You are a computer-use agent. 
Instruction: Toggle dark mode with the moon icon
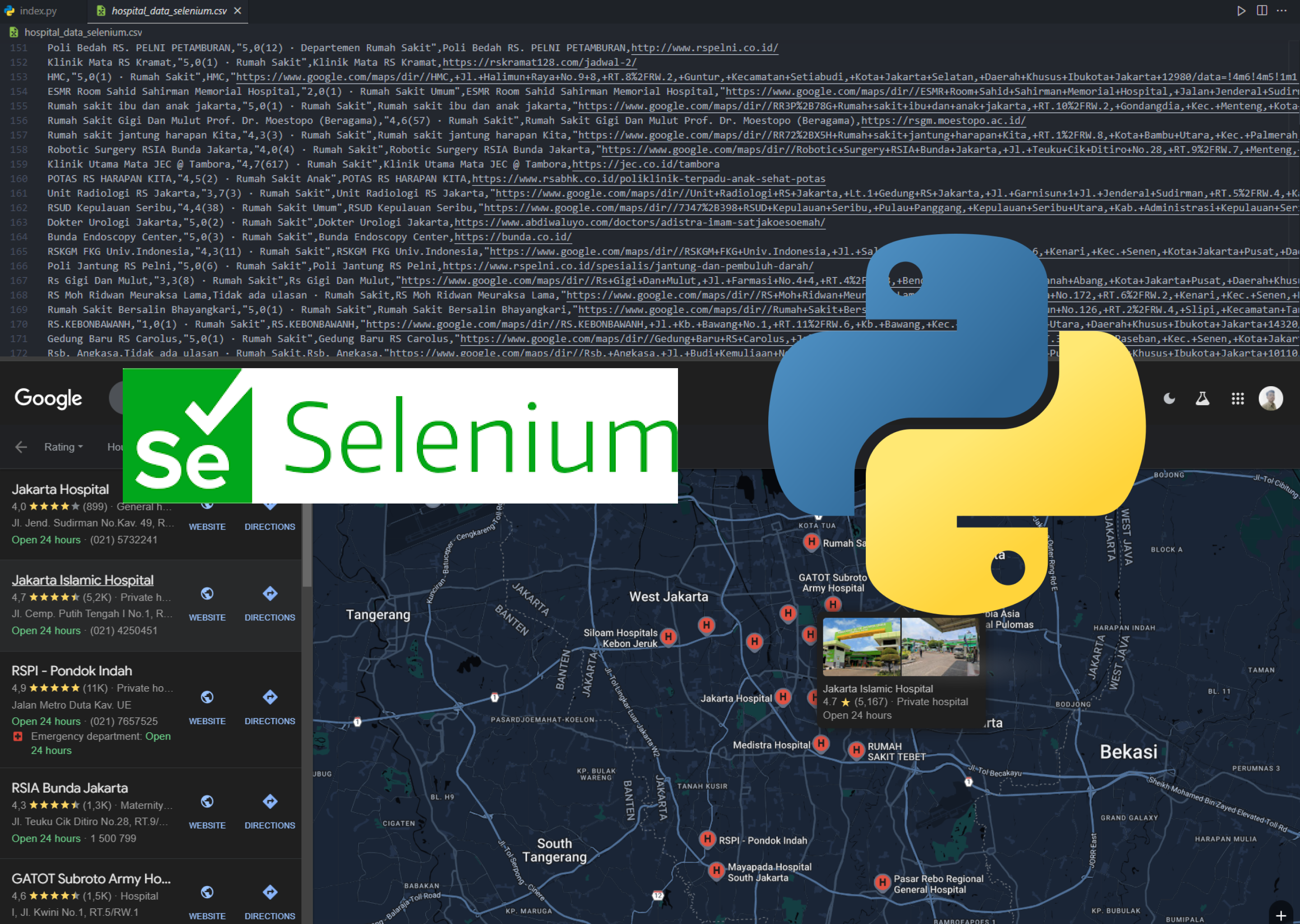click(x=1169, y=398)
